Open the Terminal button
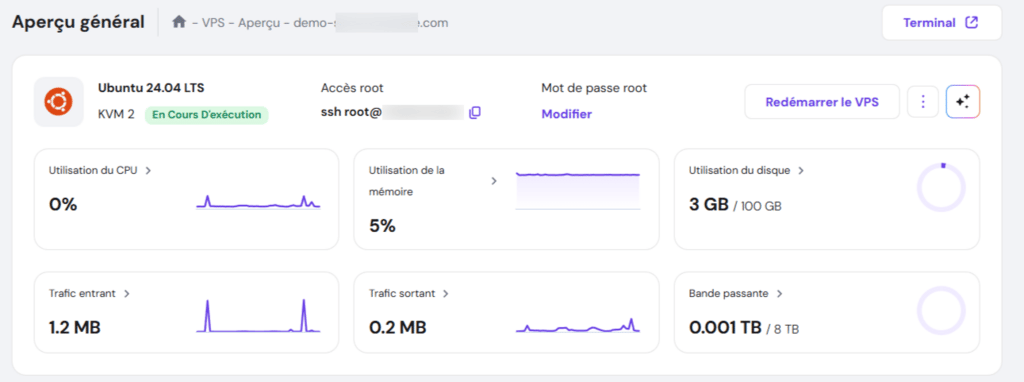 (x=941, y=23)
